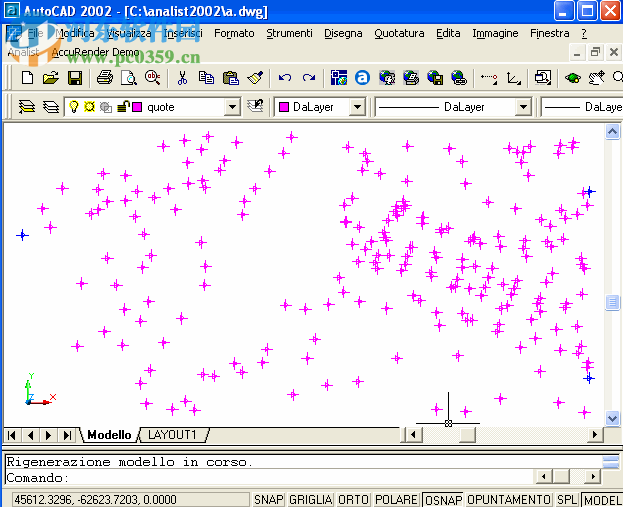Open the AccuRender Demo menu
The height and width of the screenshot is (507, 623).
point(95,52)
